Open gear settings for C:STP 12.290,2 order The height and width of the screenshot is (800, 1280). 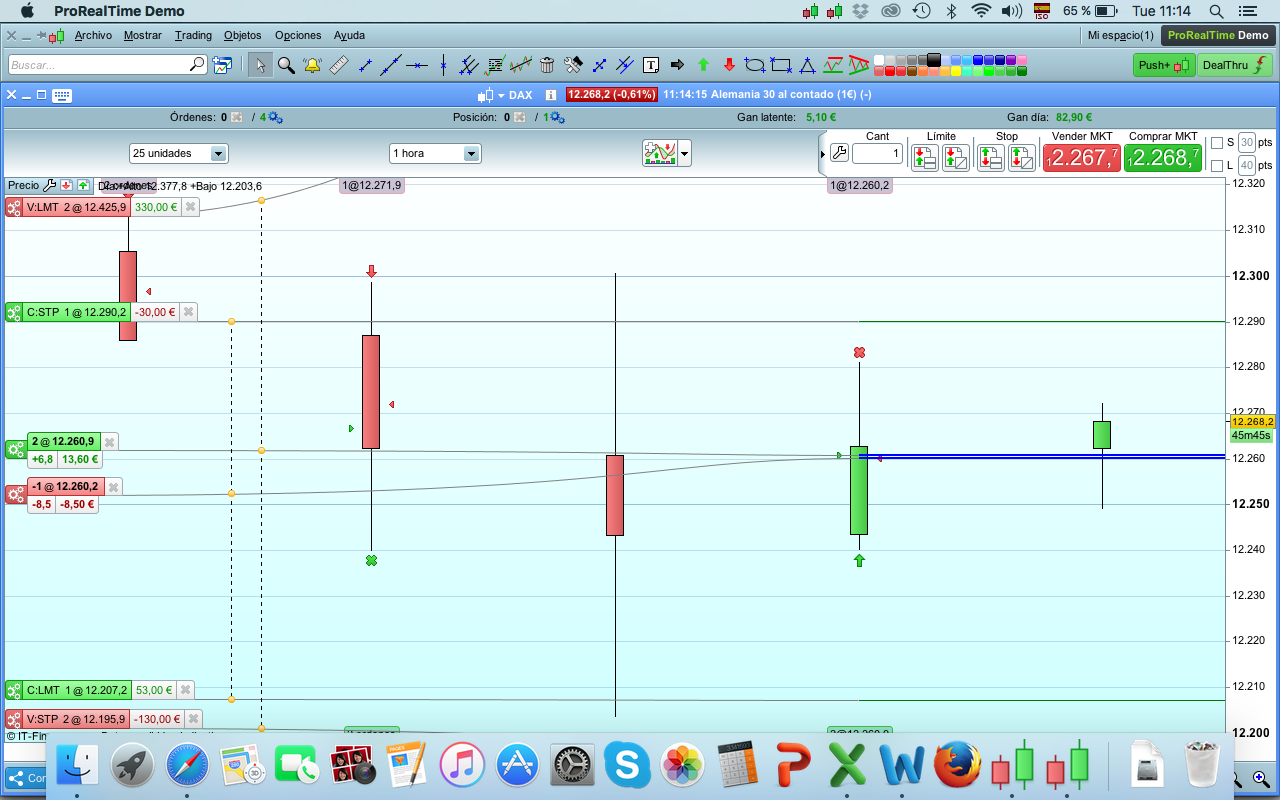(x=14, y=312)
